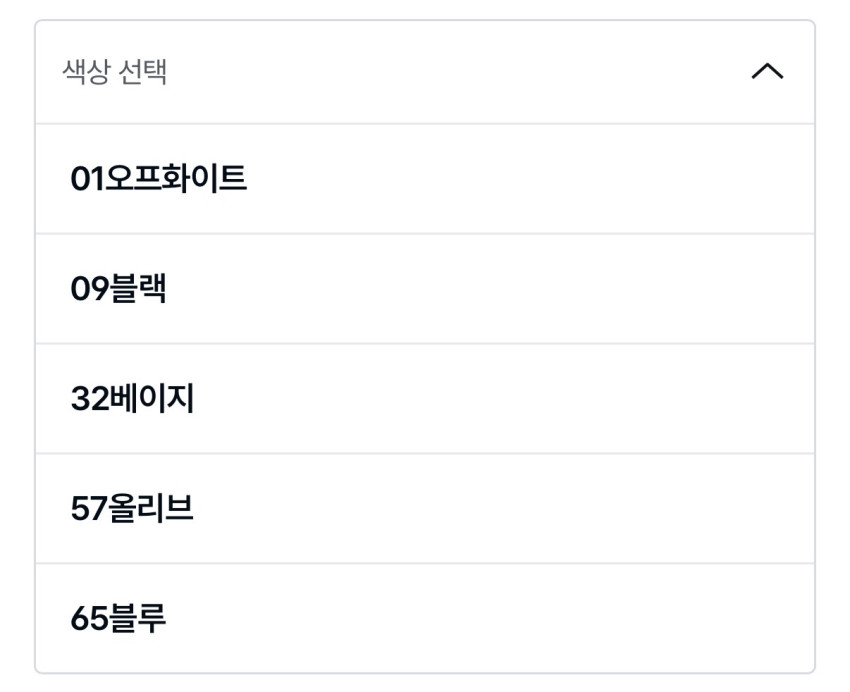850x692 pixels.
Task: Click the last item, 65블루
Action: 119,619
